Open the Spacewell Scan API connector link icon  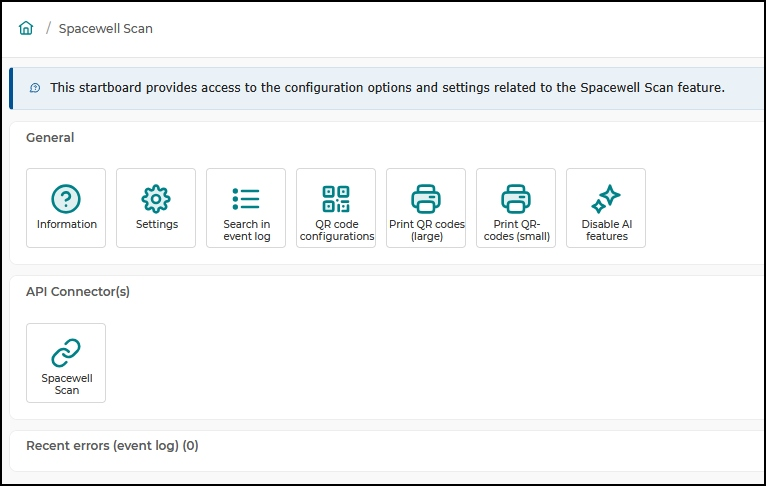(66, 353)
